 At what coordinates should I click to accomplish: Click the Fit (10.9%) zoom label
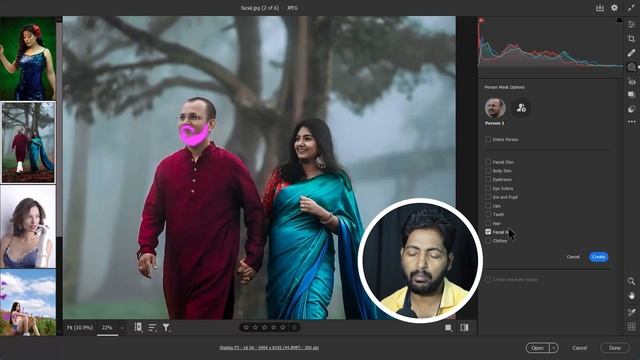pyautogui.click(x=80, y=327)
